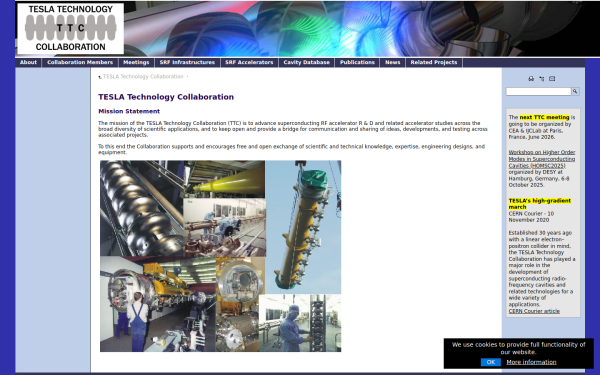Click the breadcrumb arrow icon
600x375 pixels.
pos(100,77)
